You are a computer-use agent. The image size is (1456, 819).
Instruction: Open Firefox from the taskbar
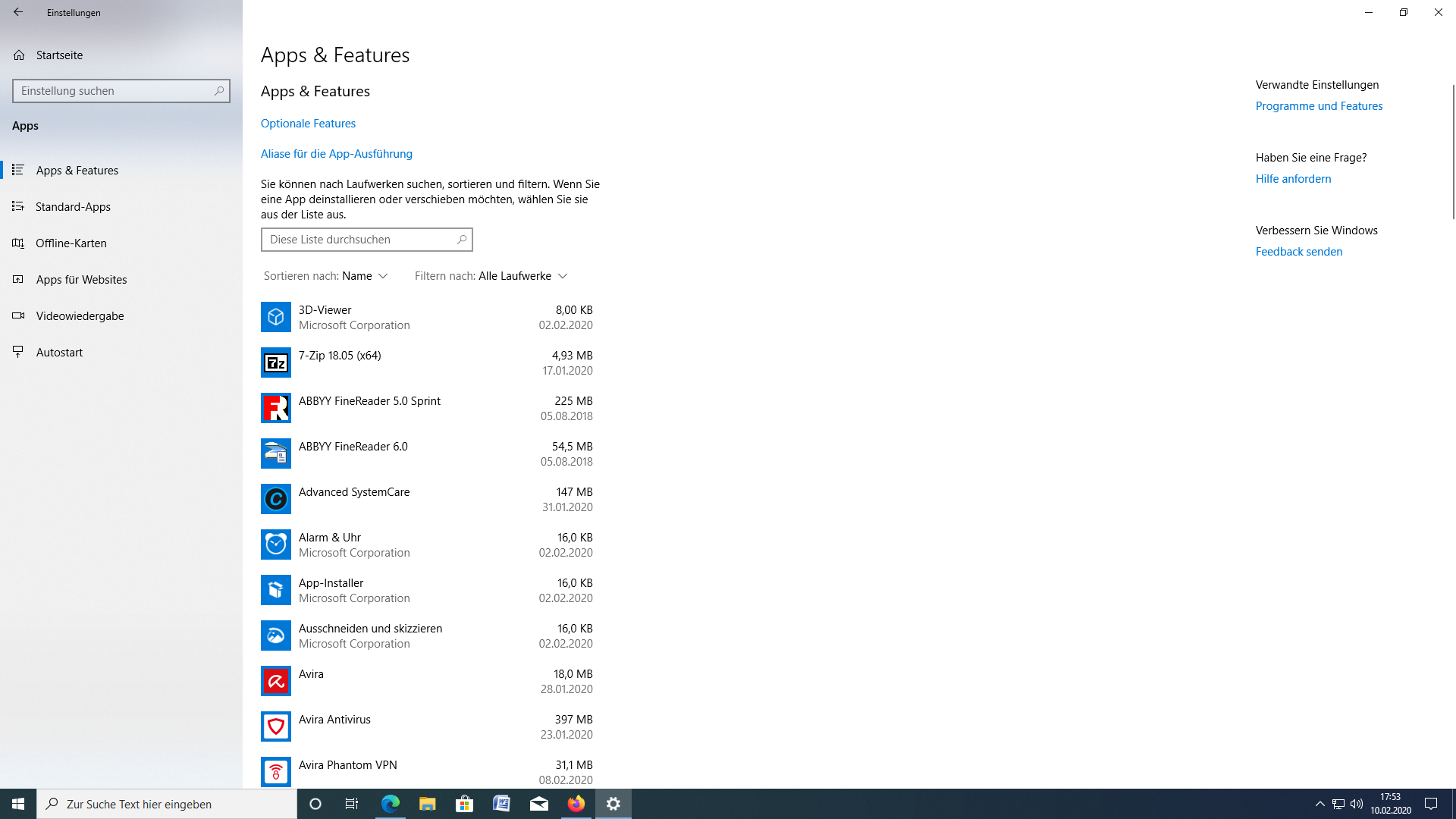(576, 804)
